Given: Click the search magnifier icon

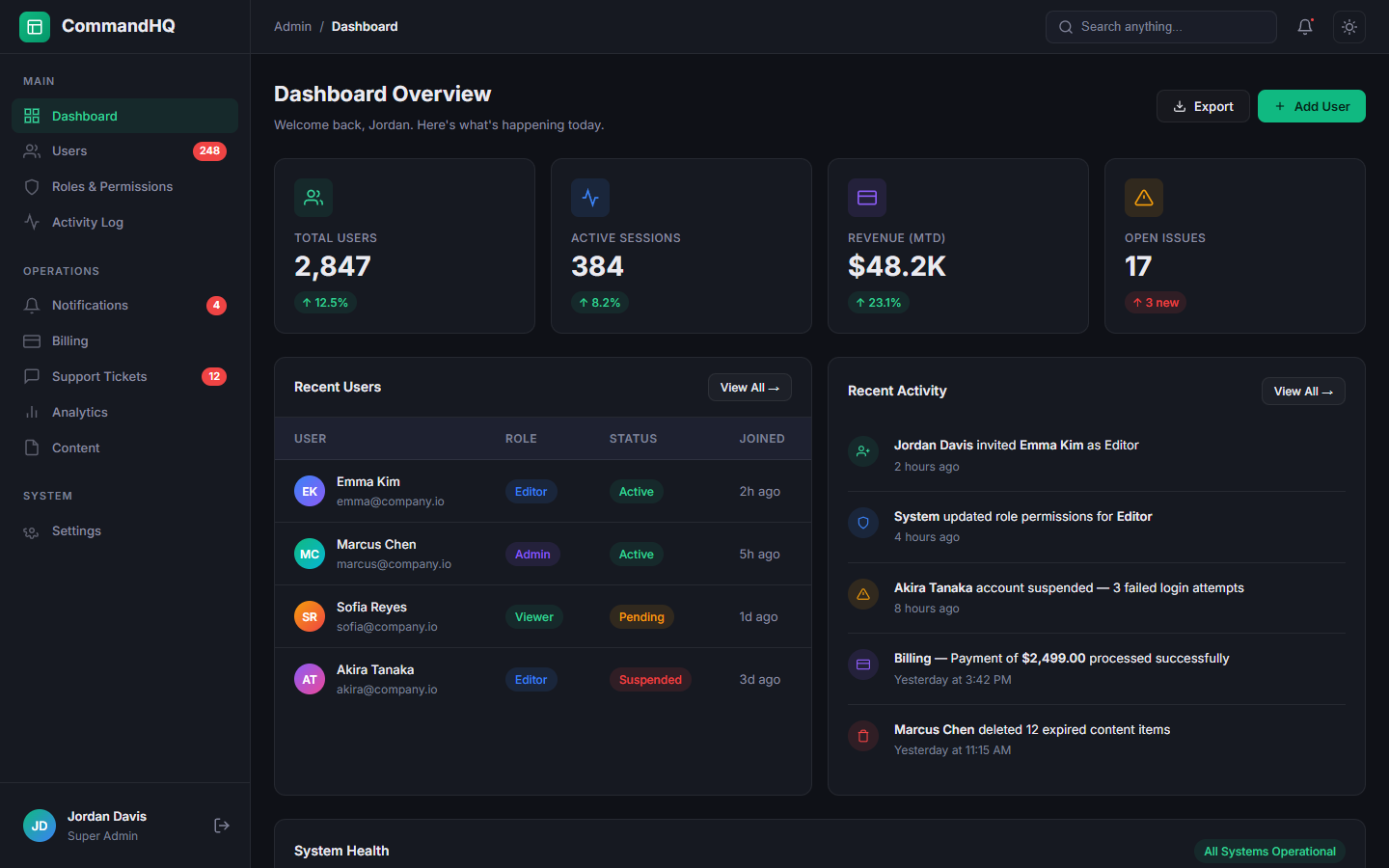Looking at the screenshot, I should point(1066,27).
